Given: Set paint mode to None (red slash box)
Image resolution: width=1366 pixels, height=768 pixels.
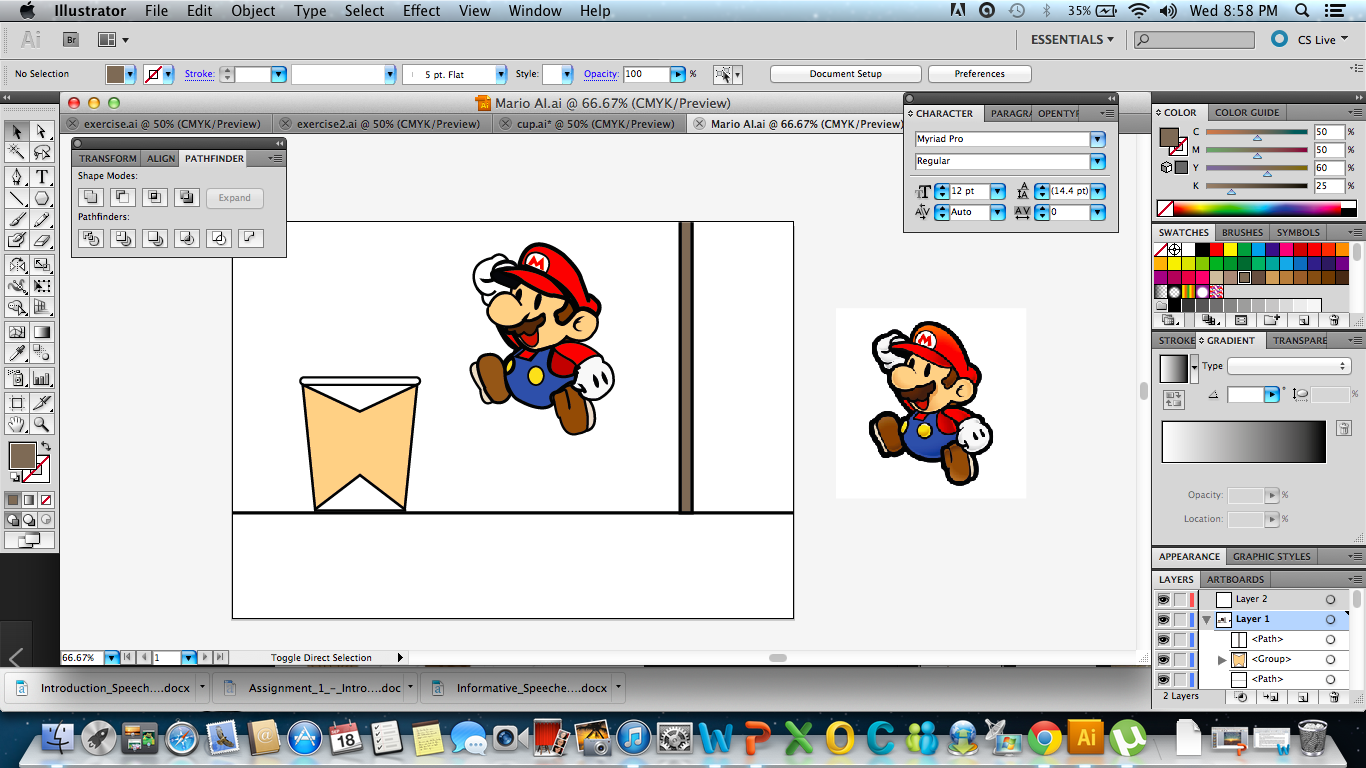Looking at the screenshot, I should [46, 499].
